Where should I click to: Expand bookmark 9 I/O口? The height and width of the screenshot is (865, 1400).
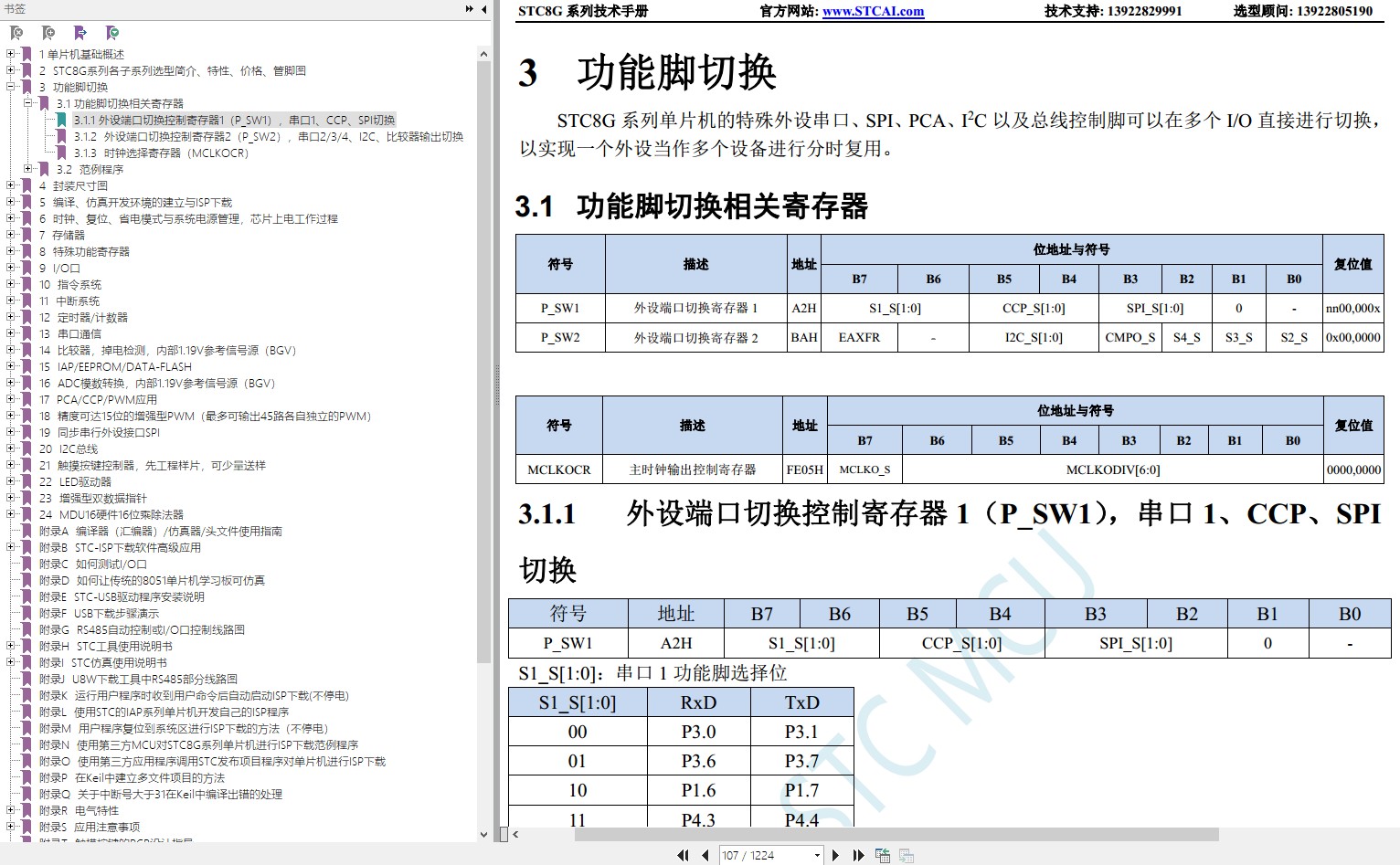(x=11, y=268)
